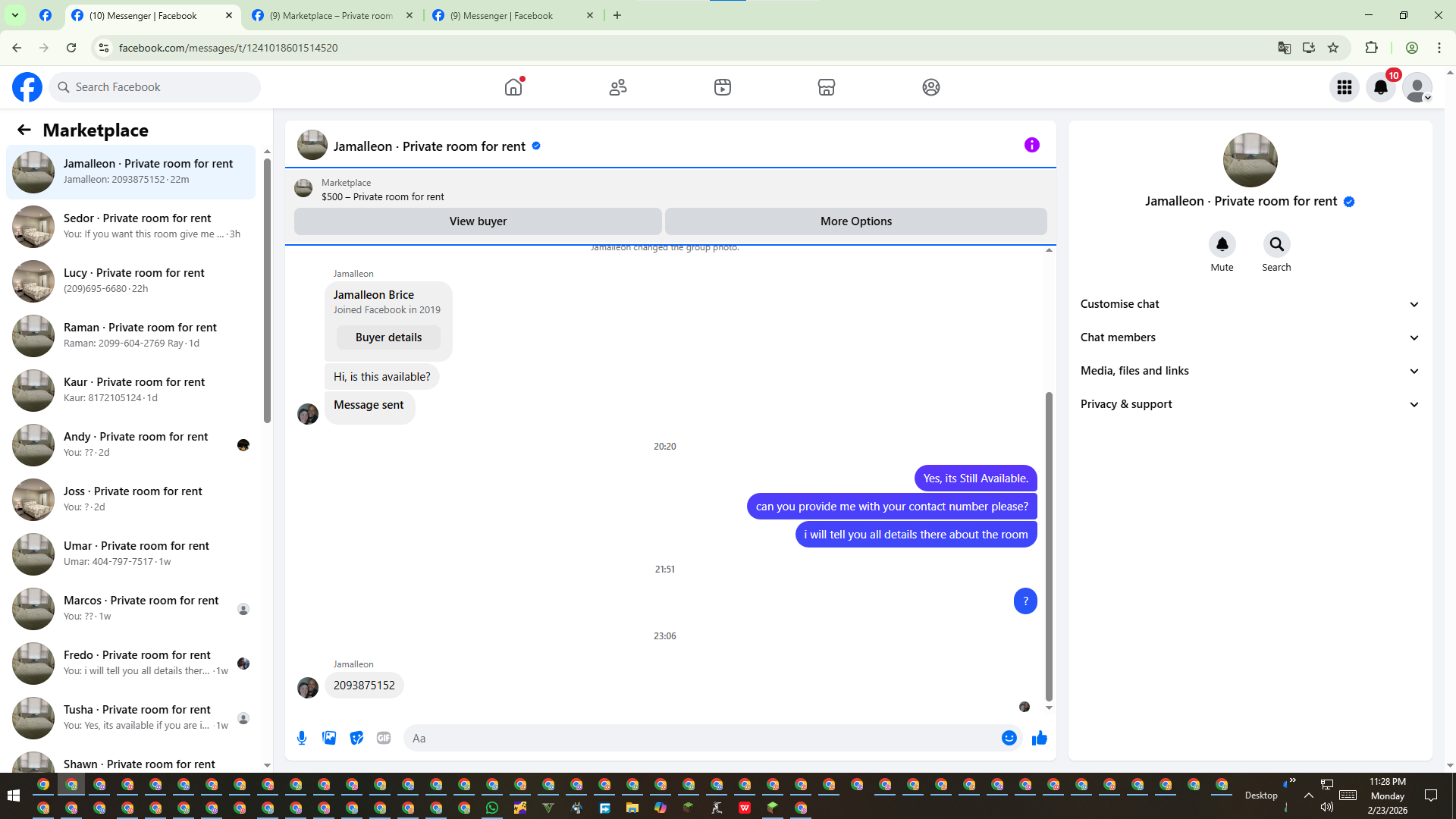Open the GIF picker icon

tap(384, 738)
